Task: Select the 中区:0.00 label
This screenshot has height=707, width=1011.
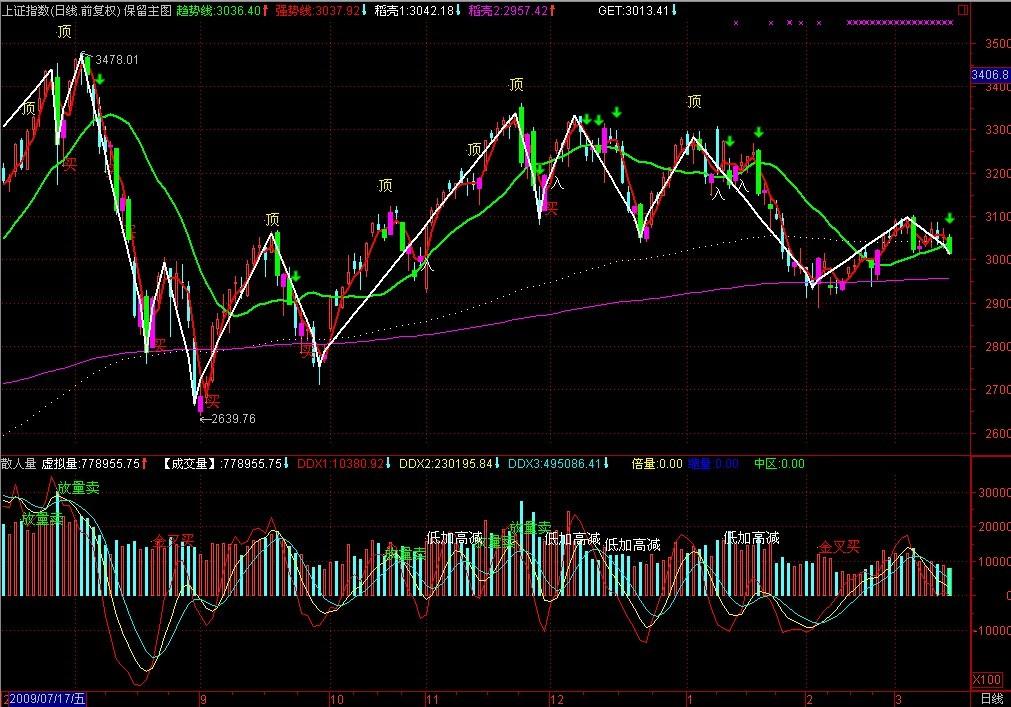Action: pyautogui.click(x=780, y=463)
